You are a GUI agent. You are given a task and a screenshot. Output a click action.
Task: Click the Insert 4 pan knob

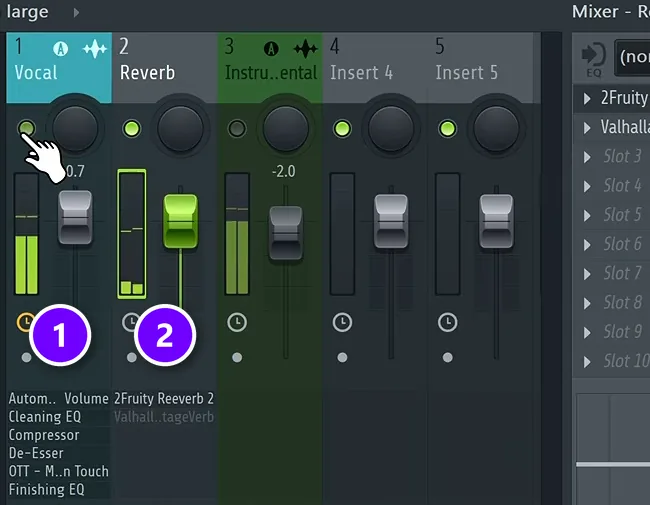[x=391, y=128]
